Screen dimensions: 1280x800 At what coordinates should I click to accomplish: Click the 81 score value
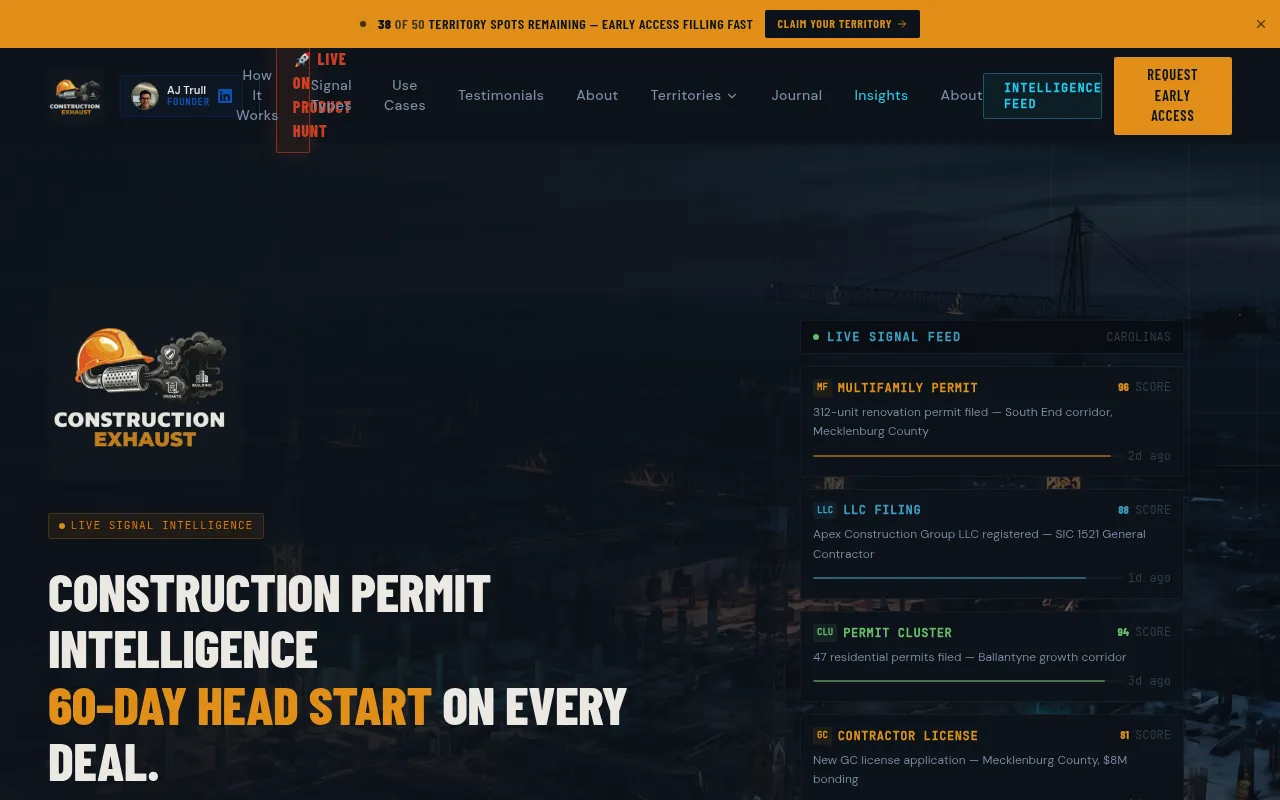pyautogui.click(x=1124, y=735)
